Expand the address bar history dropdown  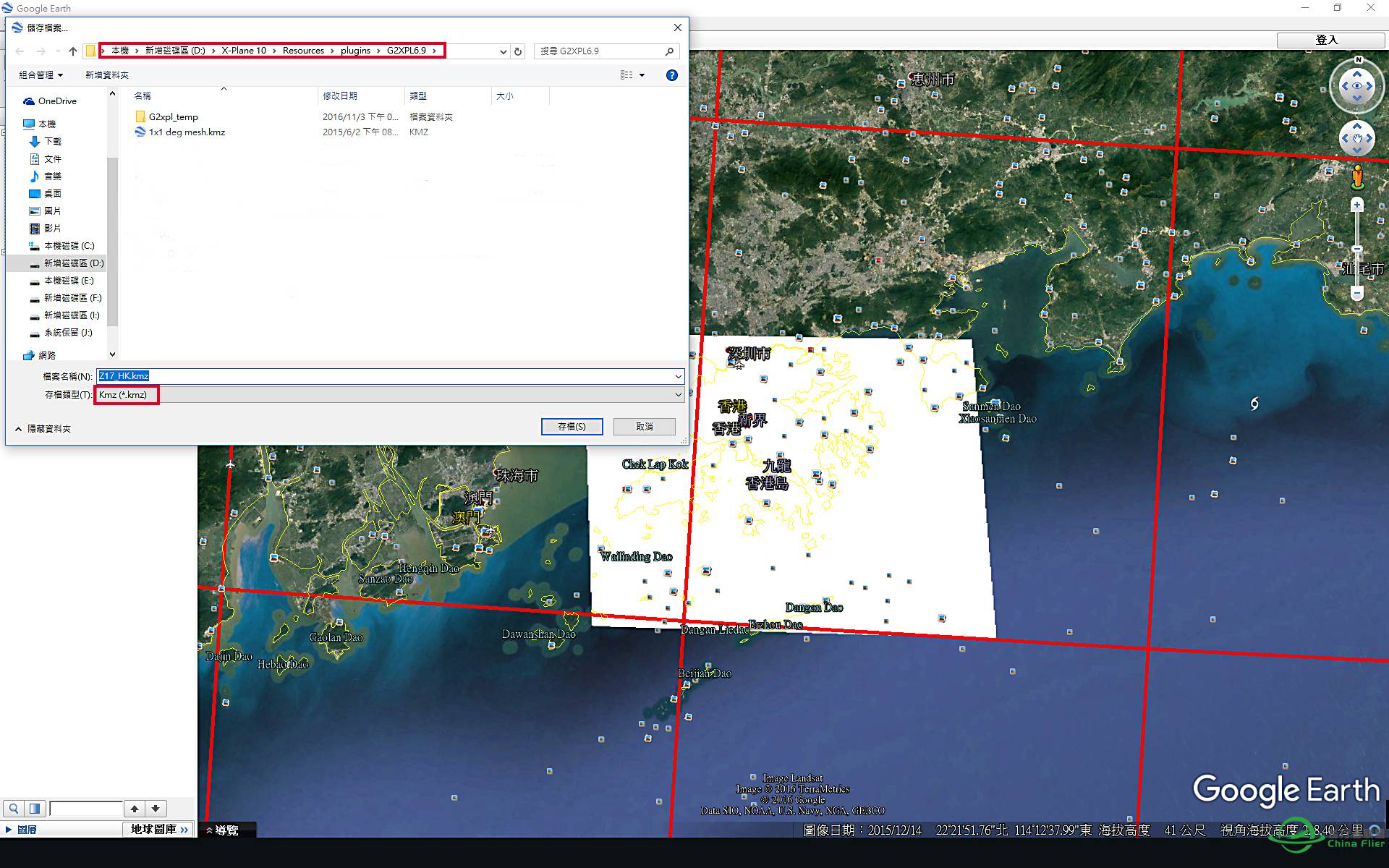503,51
